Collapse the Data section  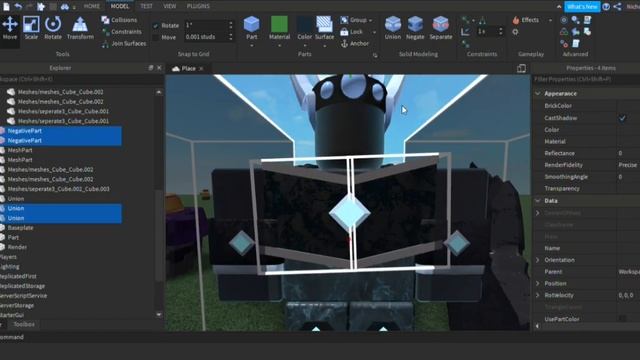coord(538,201)
